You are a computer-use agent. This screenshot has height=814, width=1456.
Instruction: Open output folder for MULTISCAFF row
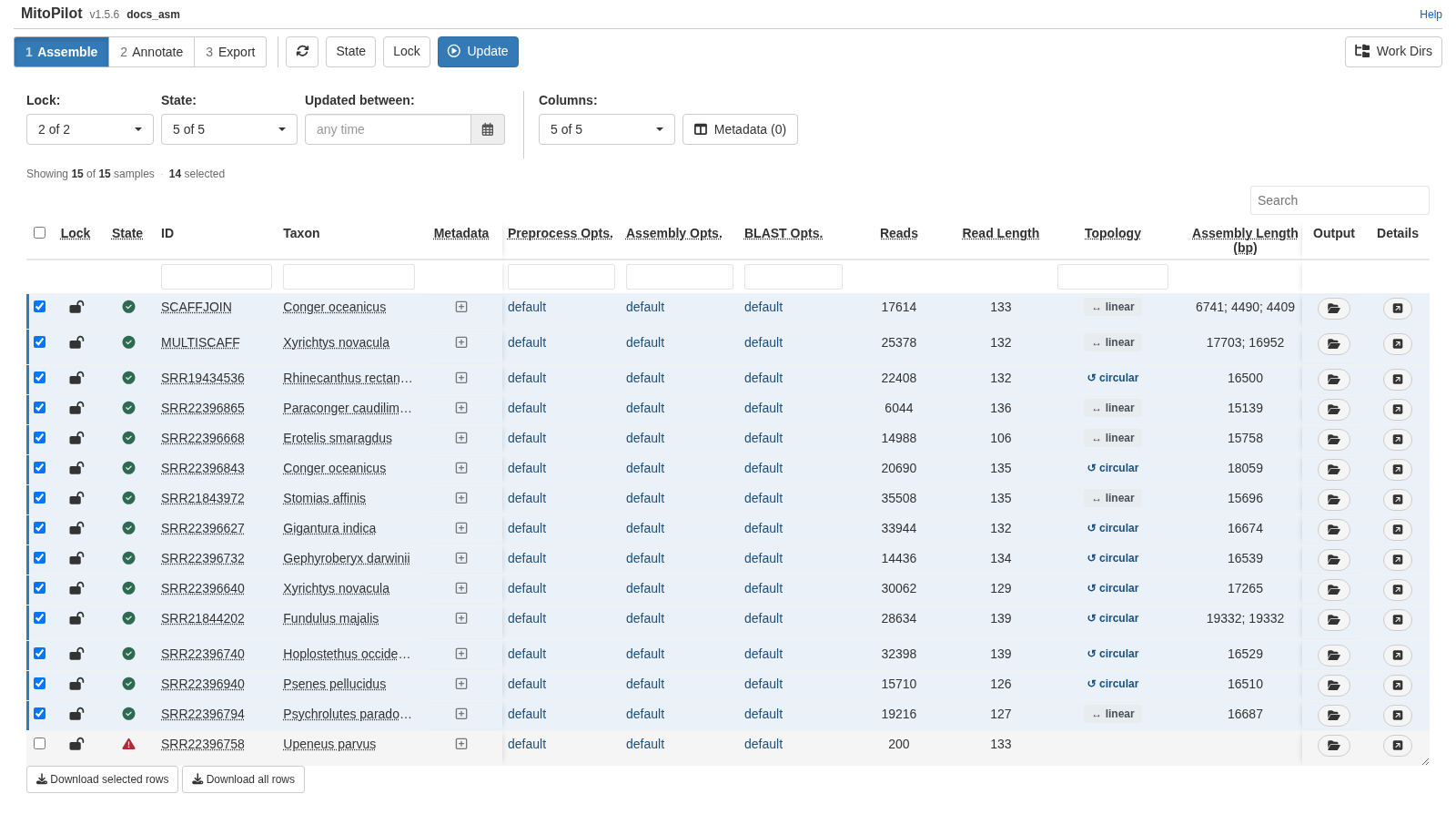pyautogui.click(x=1333, y=344)
